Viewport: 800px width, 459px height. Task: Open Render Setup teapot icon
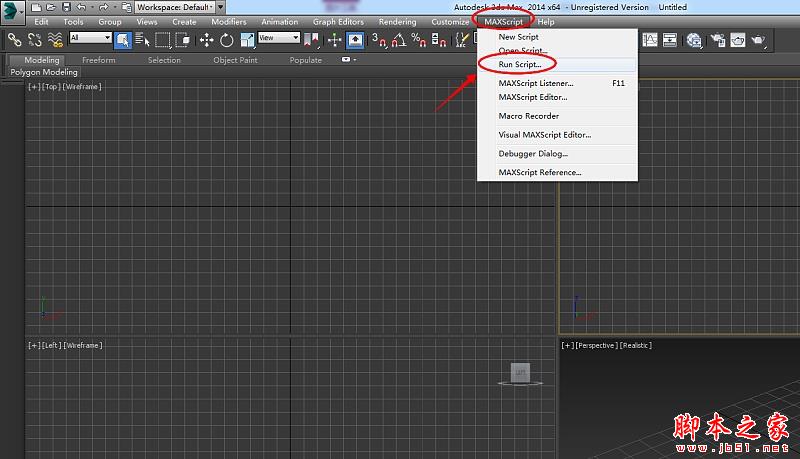tap(718, 40)
